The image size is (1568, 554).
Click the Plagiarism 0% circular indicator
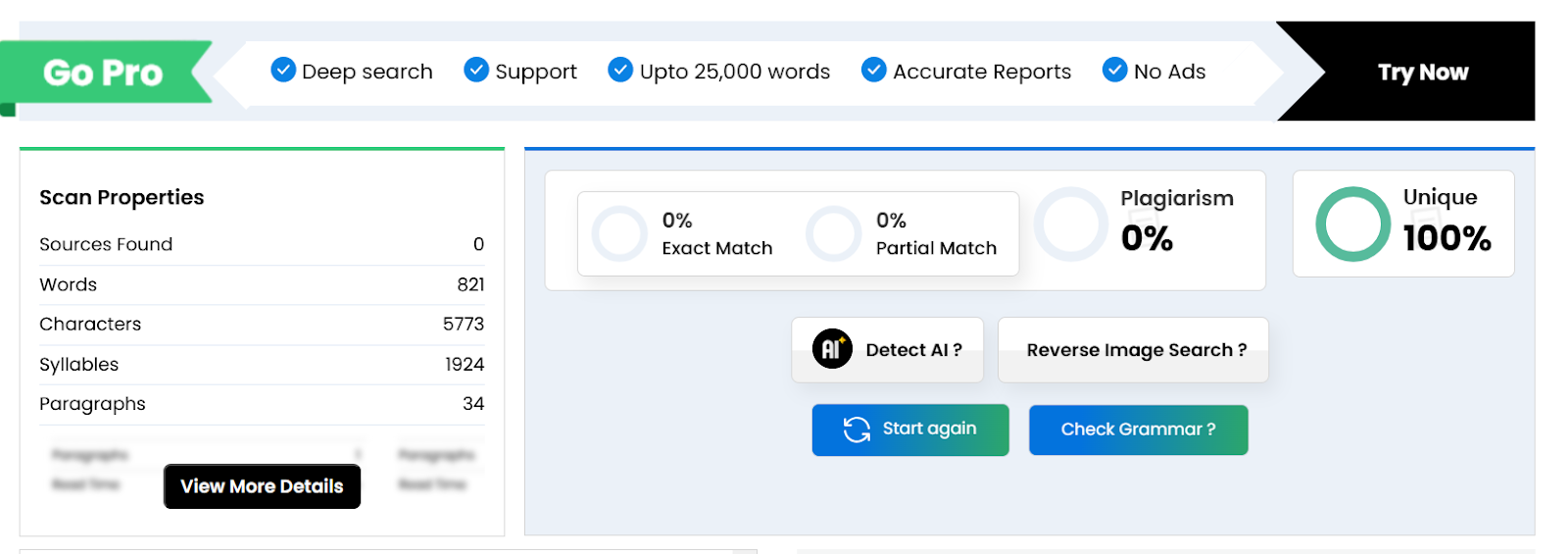coord(1071,225)
